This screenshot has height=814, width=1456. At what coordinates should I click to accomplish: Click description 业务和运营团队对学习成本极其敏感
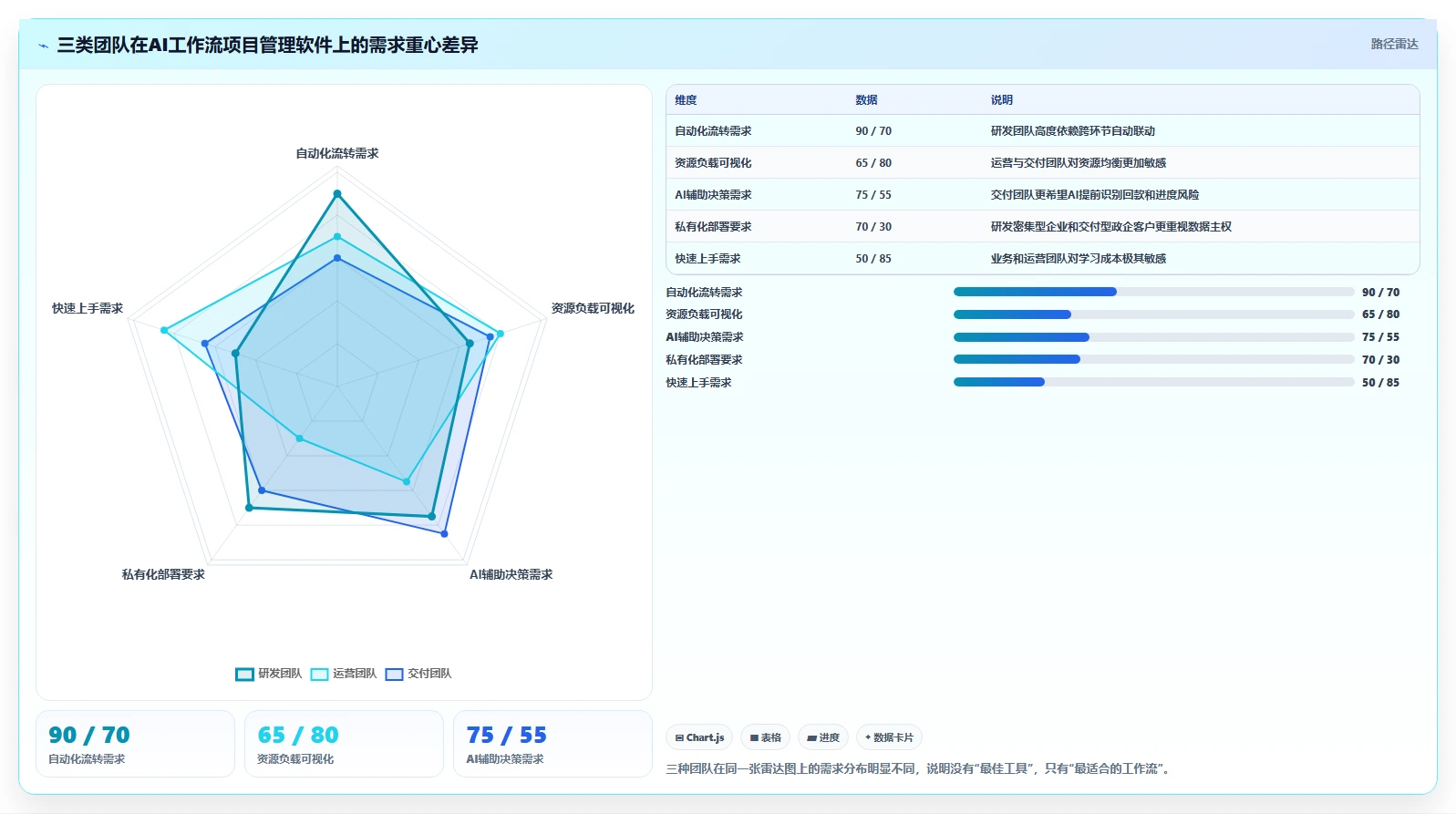tap(1078, 259)
